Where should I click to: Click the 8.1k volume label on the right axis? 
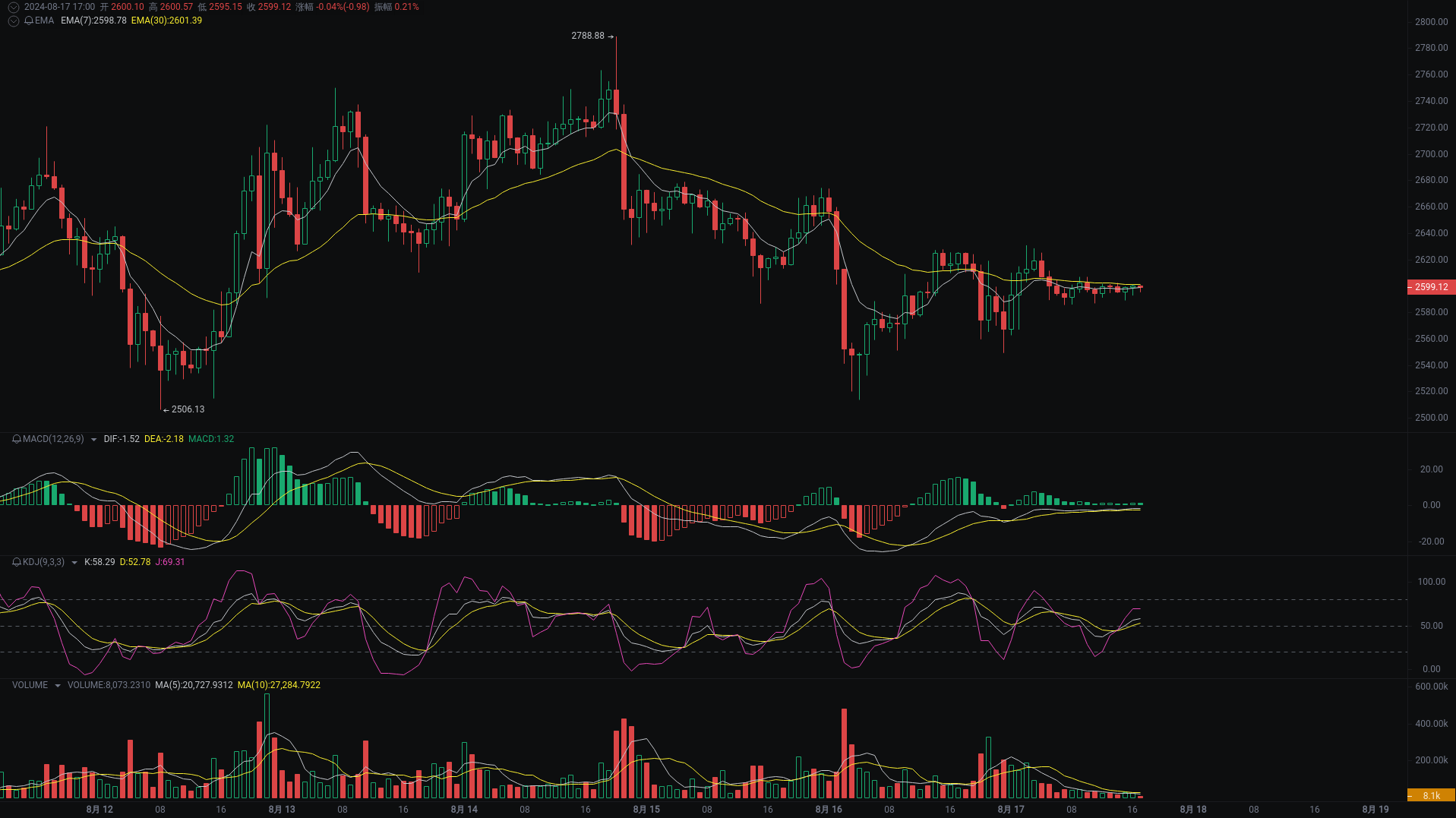[x=1429, y=794]
